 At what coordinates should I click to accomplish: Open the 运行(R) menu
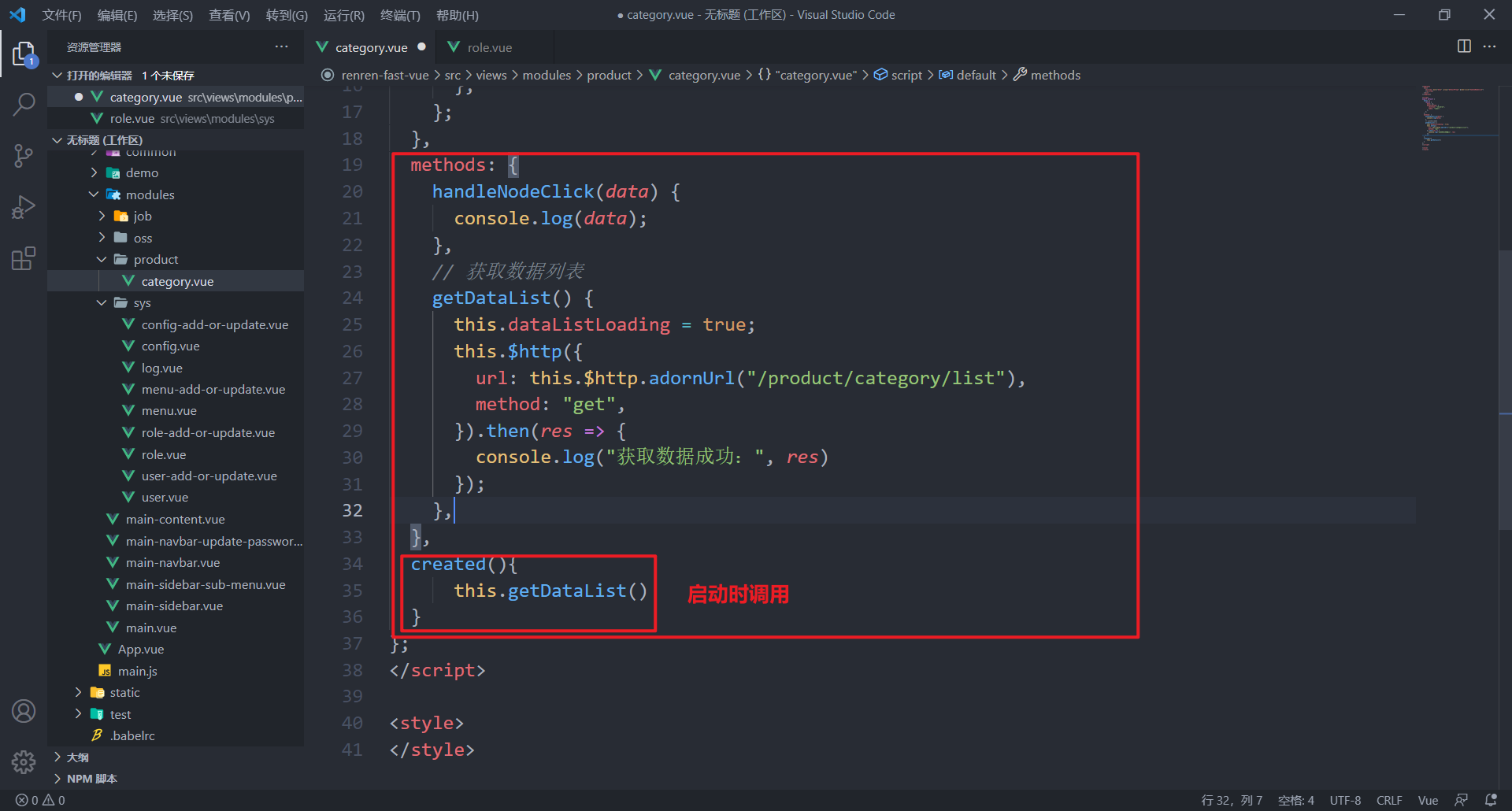344,15
